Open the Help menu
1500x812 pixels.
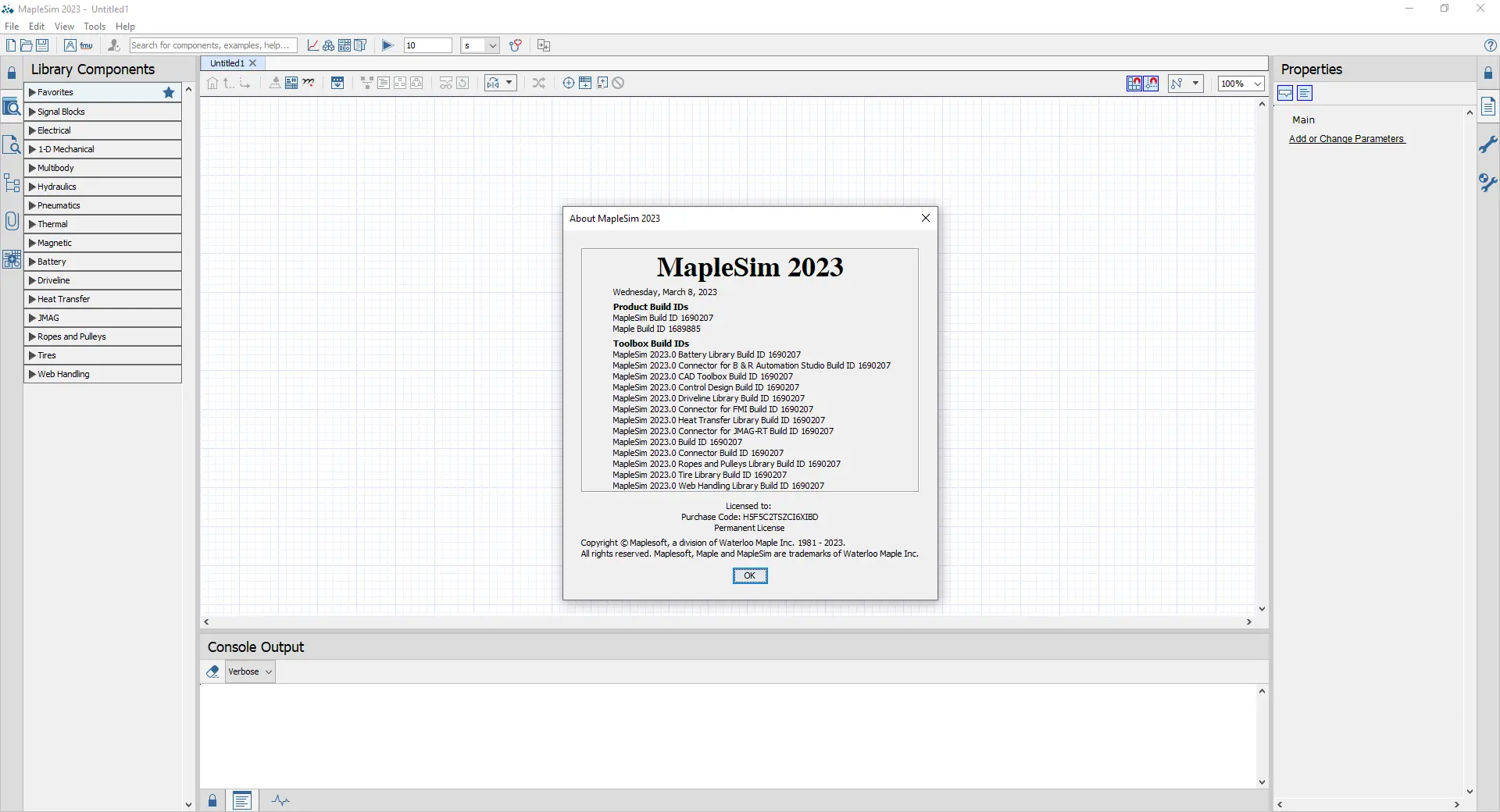[x=125, y=26]
